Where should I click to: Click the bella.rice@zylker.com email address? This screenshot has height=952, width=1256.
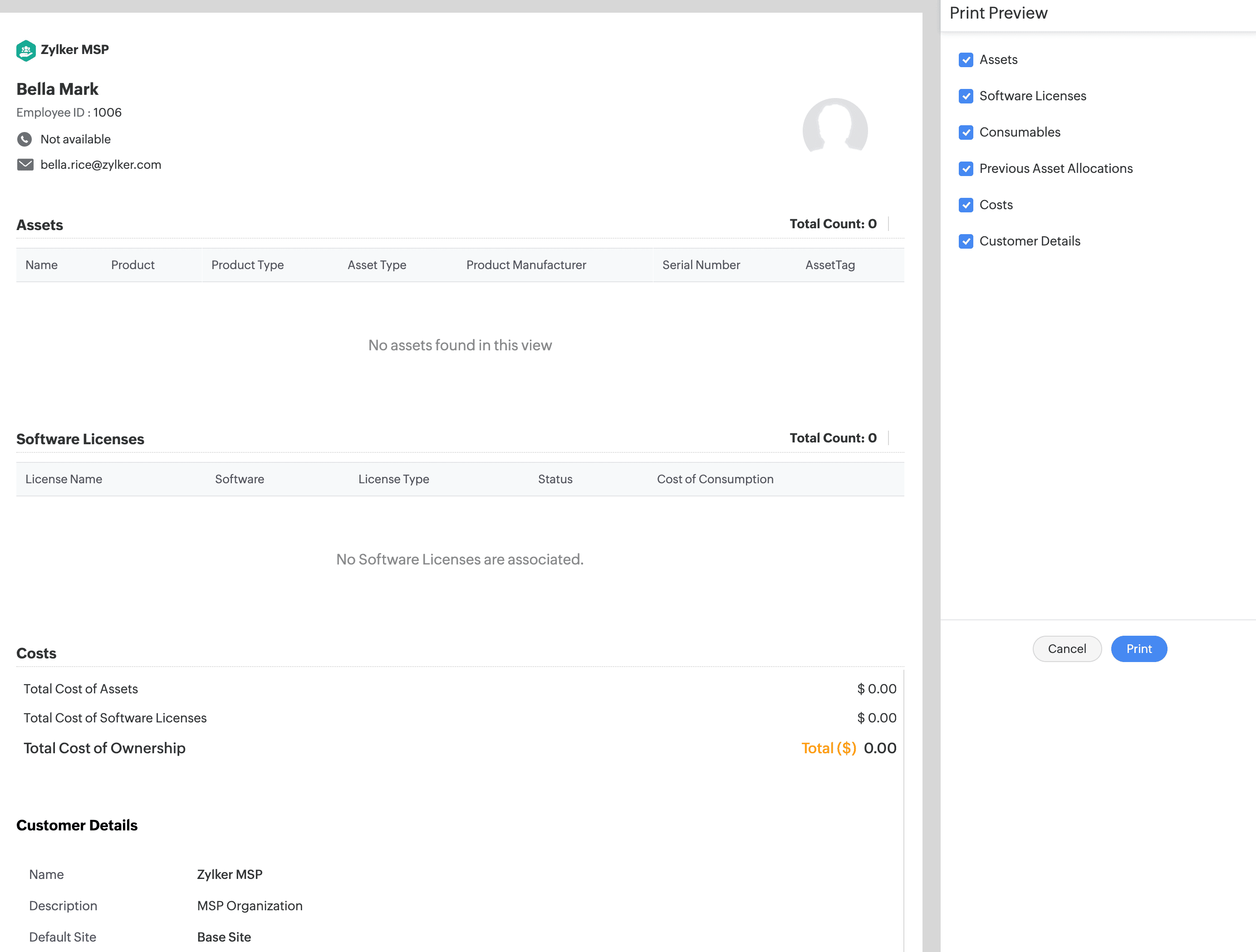point(100,165)
